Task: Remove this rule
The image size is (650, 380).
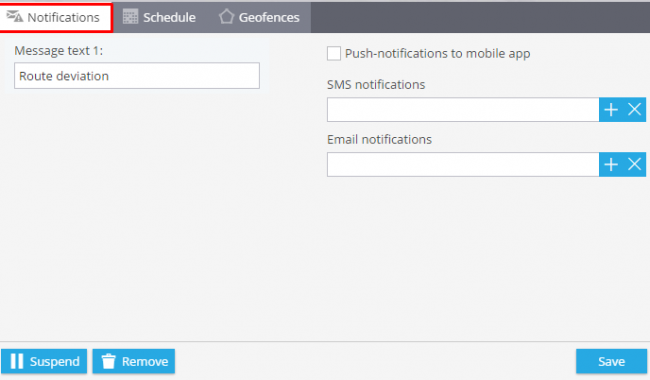Action: (133, 361)
